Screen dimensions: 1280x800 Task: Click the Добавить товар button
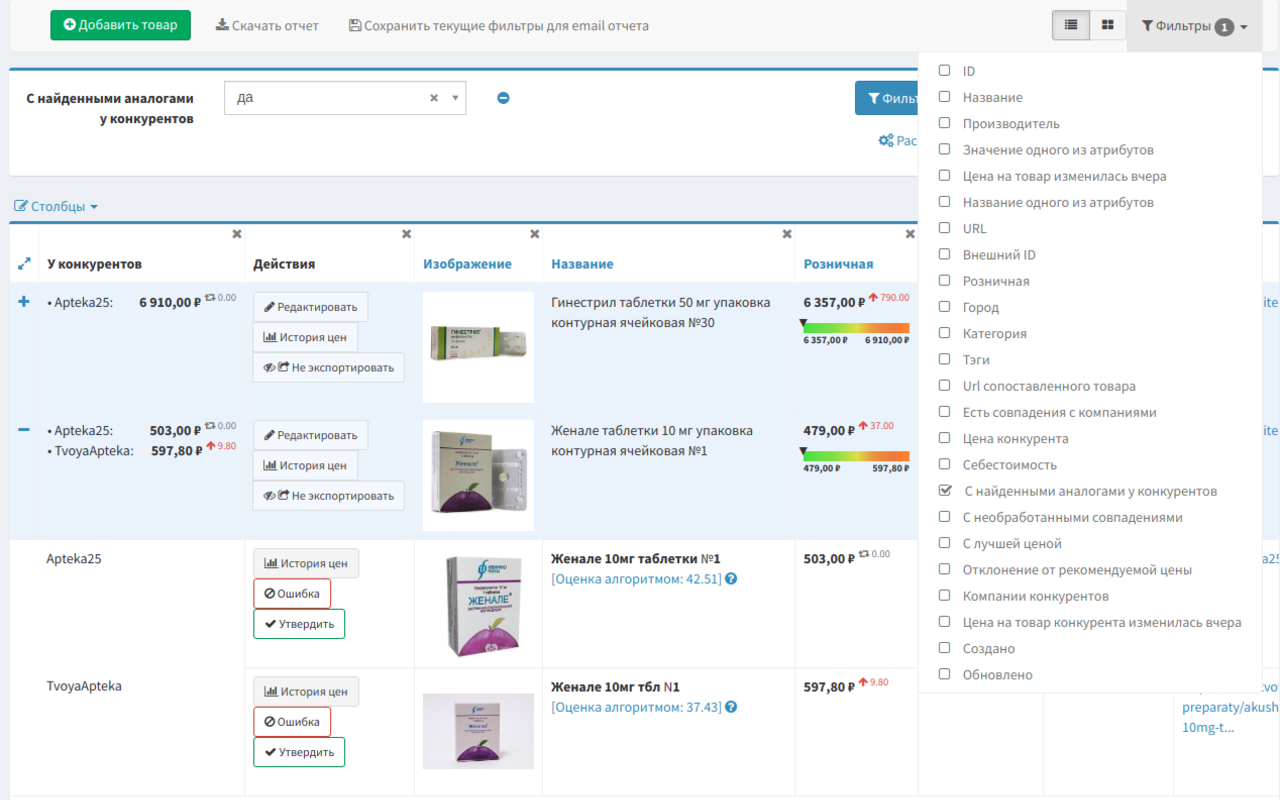(x=120, y=25)
